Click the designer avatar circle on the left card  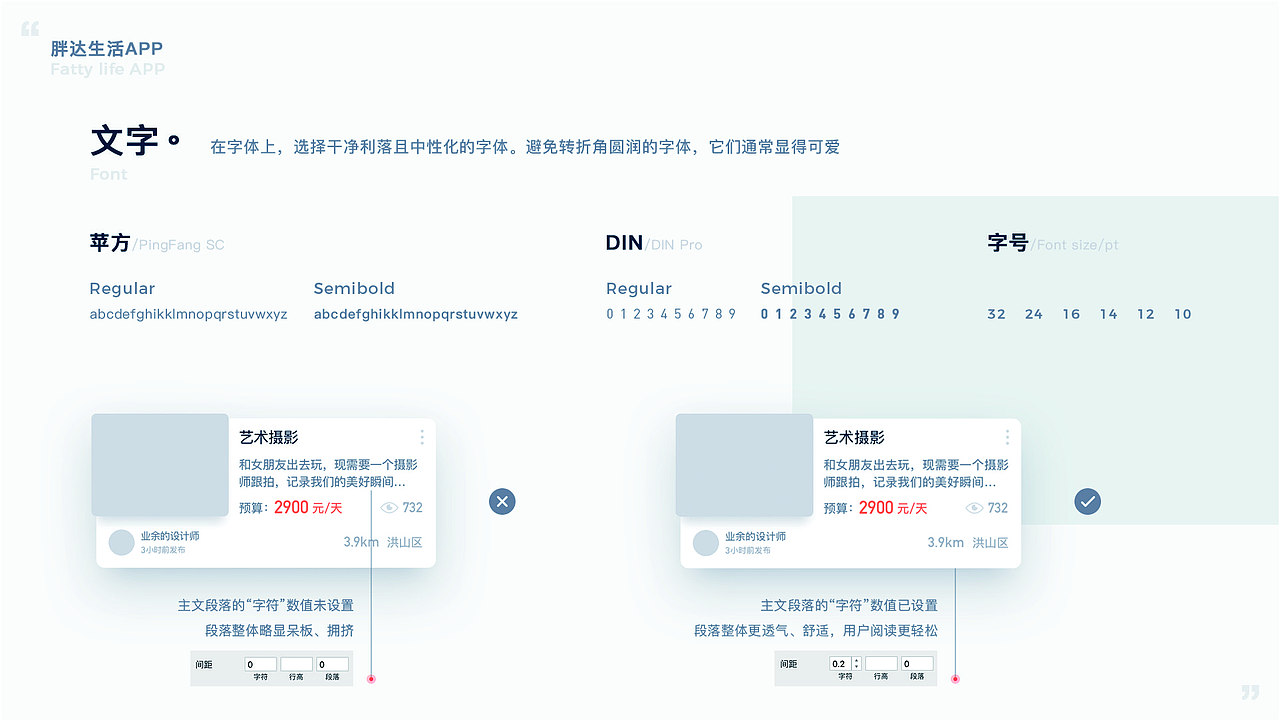point(121,542)
